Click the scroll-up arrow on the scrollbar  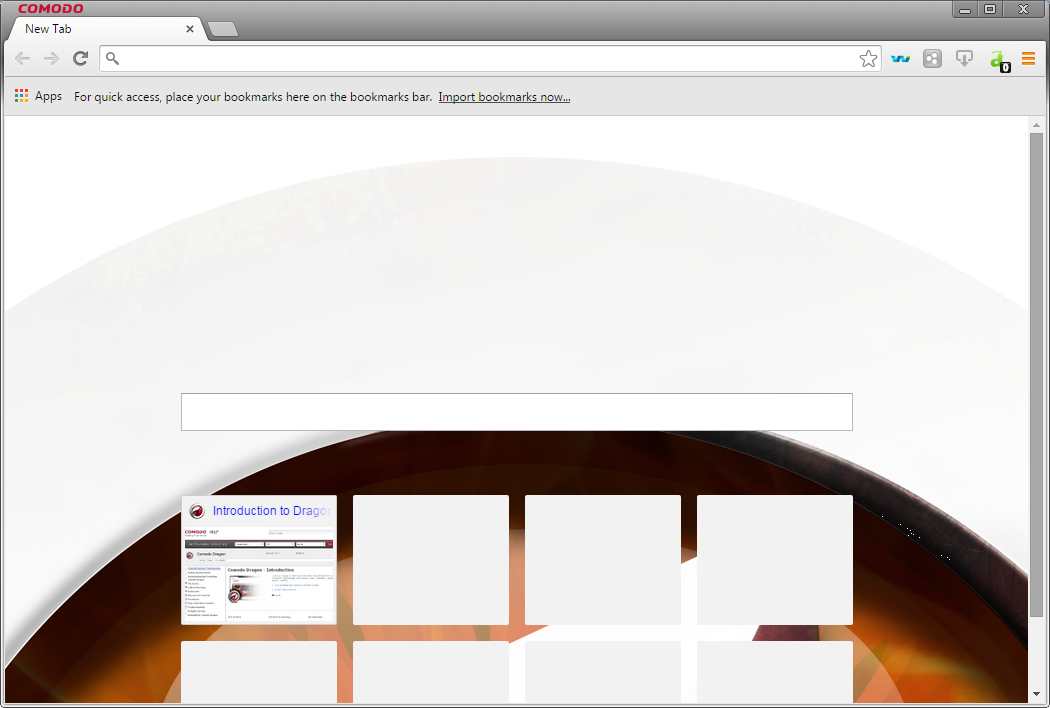1038,123
